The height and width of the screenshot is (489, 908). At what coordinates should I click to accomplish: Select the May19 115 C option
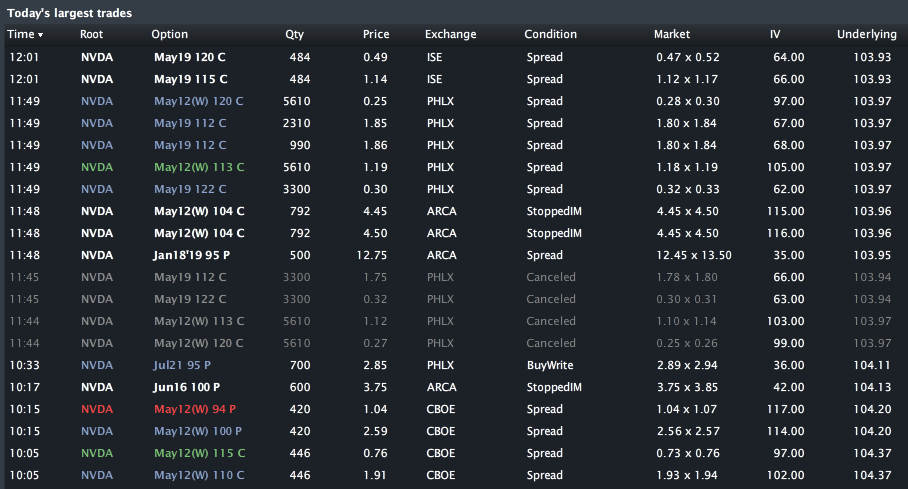(x=191, y=79)
